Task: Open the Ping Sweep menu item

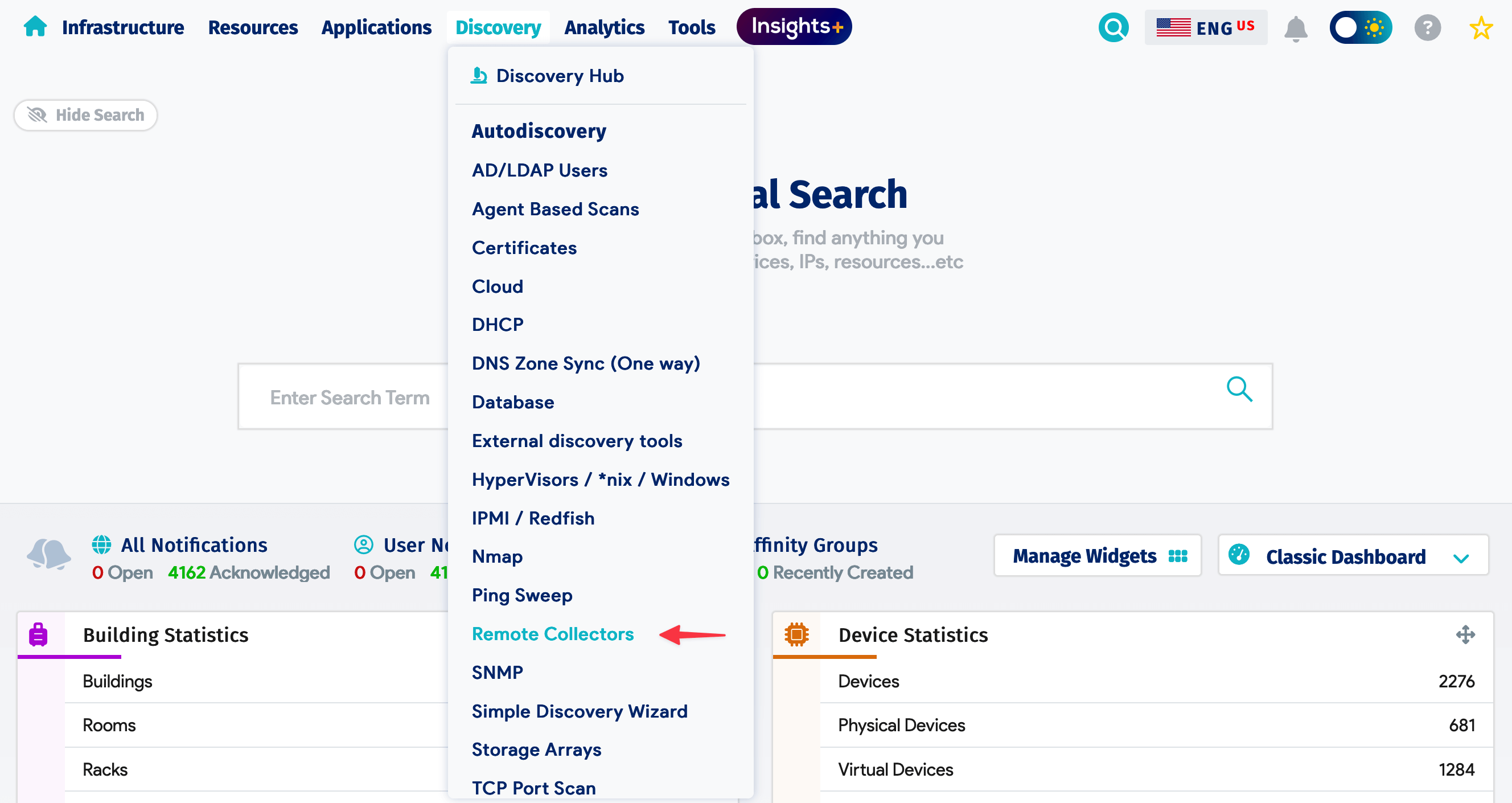Action: pyautogui.click(x=522, y=595)
